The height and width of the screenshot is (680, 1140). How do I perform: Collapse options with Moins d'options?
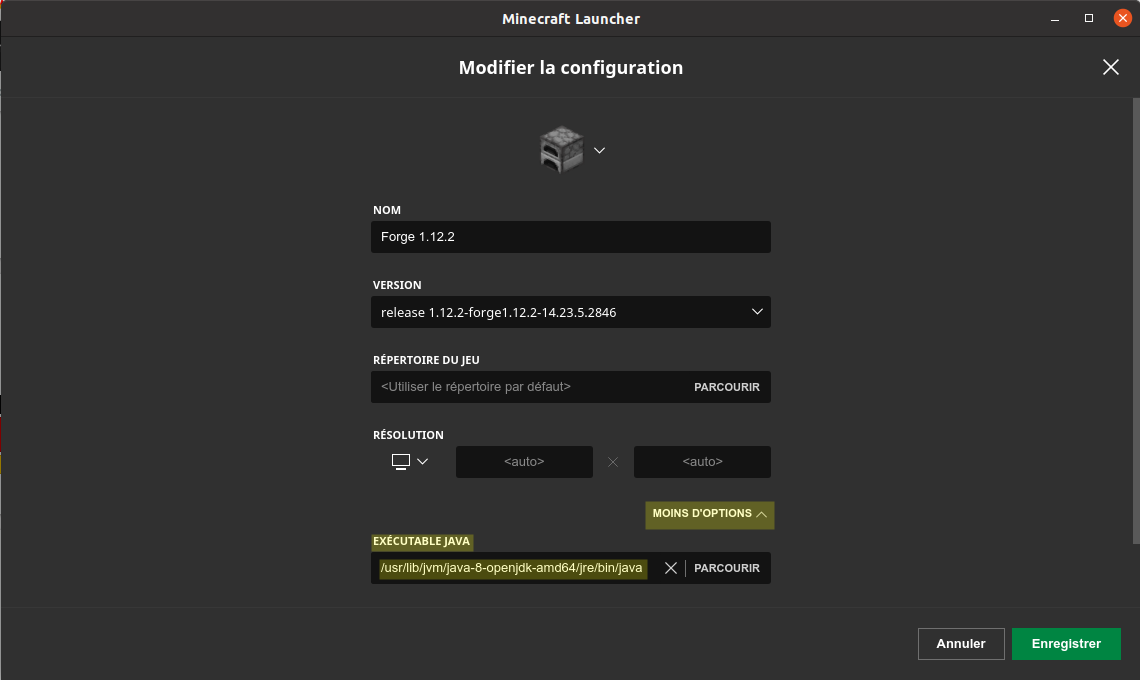tap(710, 514)
